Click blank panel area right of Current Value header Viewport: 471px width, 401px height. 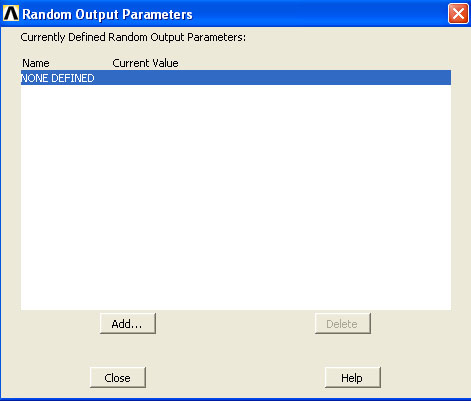click(313, 63)
